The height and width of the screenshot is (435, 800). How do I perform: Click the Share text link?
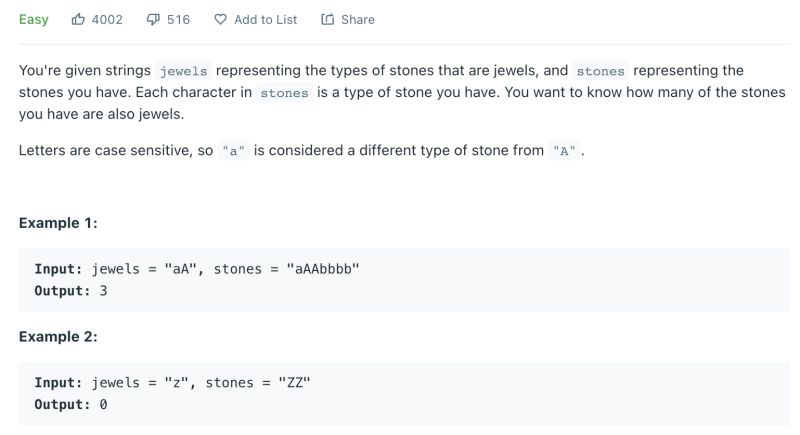[357, 19]
